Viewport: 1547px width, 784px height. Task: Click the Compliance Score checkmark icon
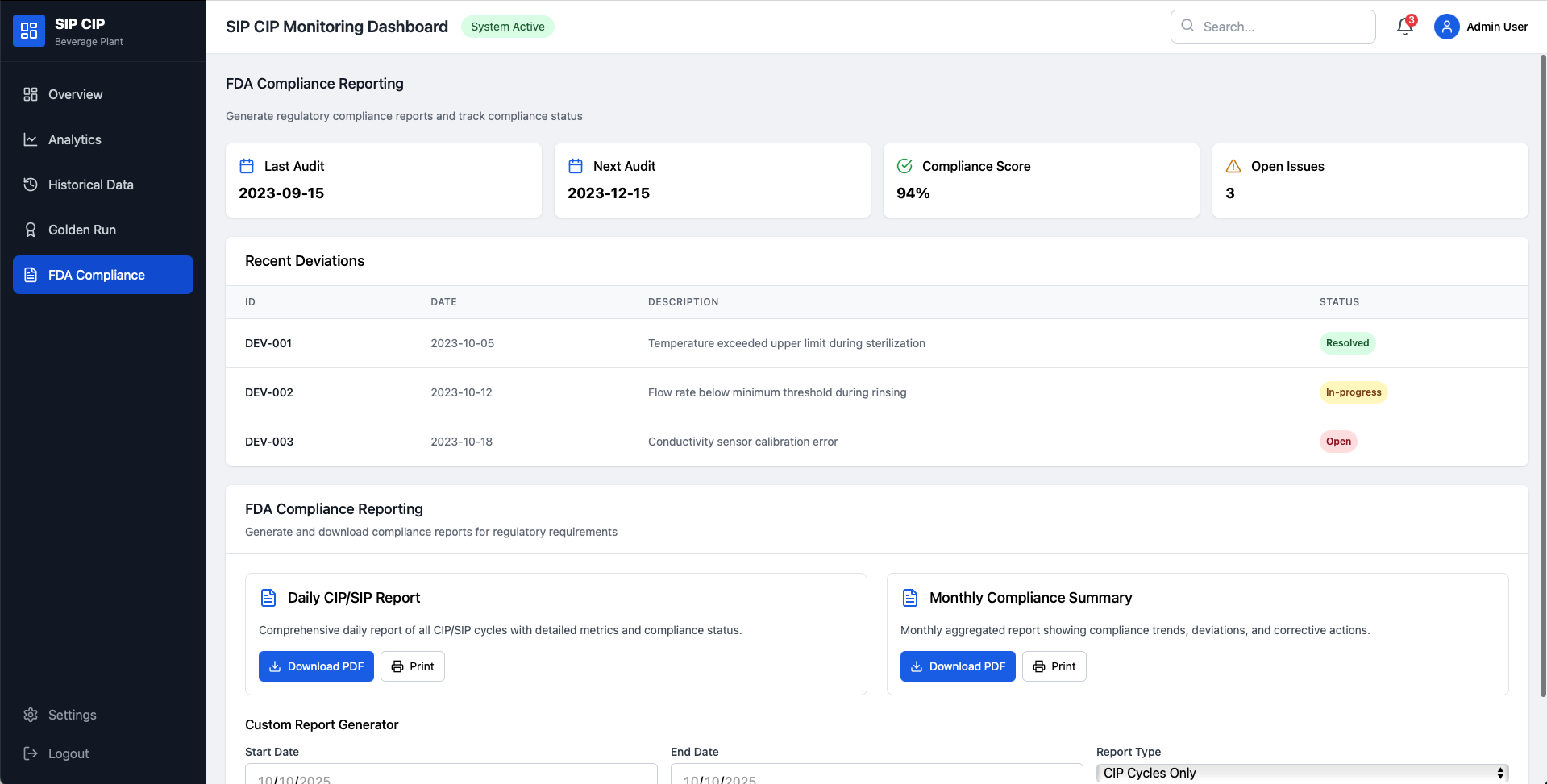pyautogui.click(x=904, y=166)
